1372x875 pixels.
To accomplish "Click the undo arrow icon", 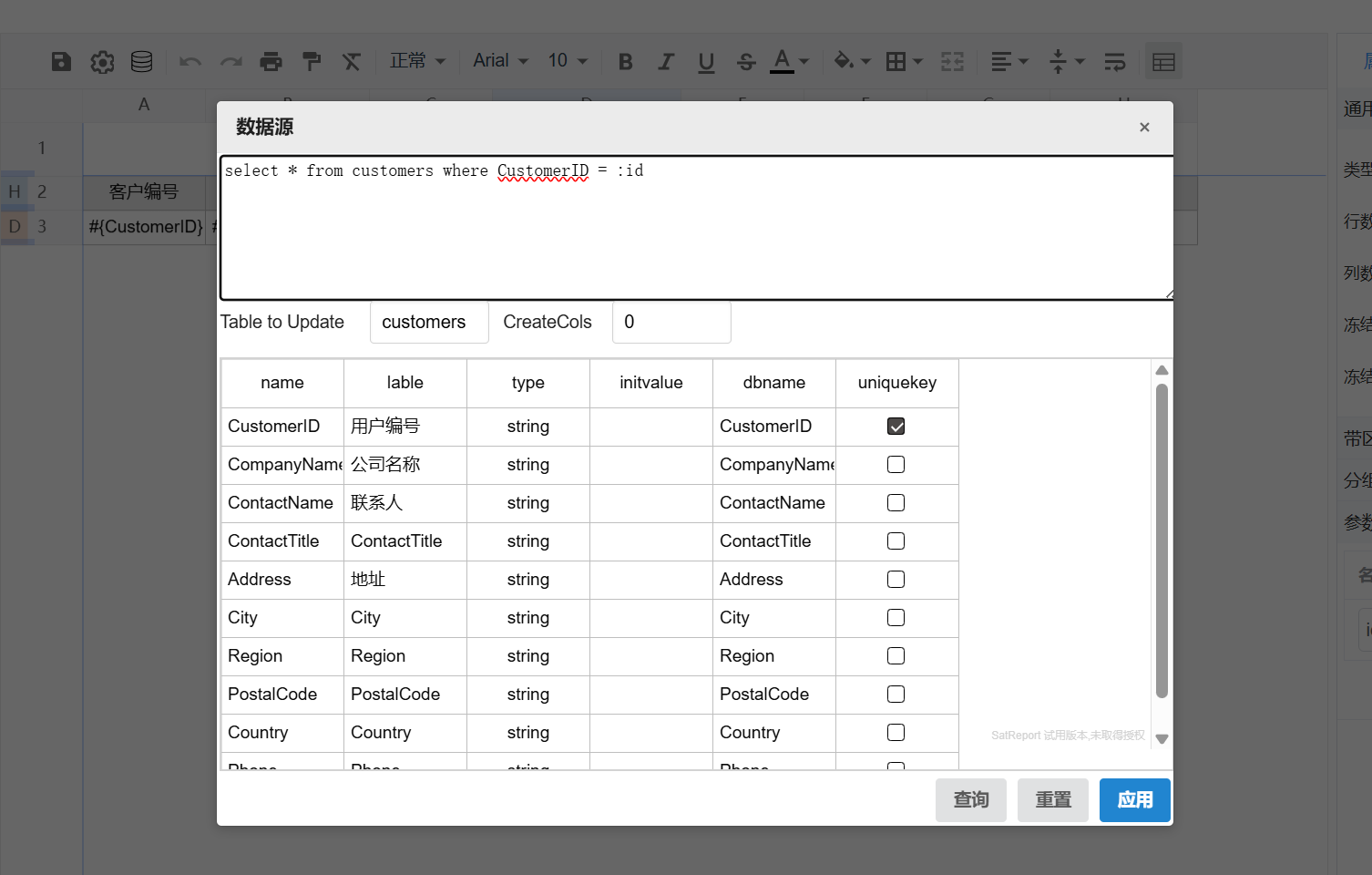I will click(x=189, y=61).
